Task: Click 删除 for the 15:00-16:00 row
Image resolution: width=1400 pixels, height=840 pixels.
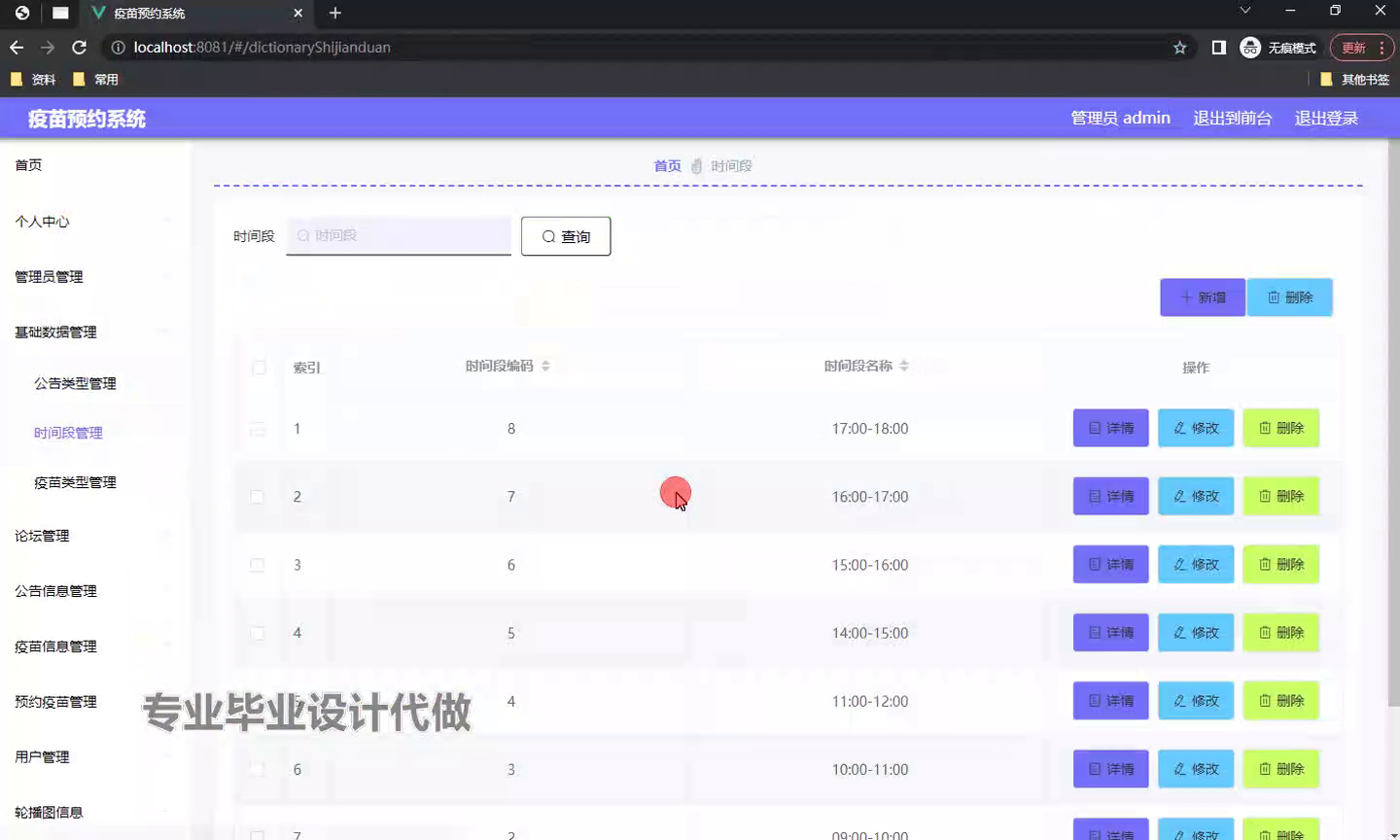Action: 1281,564
